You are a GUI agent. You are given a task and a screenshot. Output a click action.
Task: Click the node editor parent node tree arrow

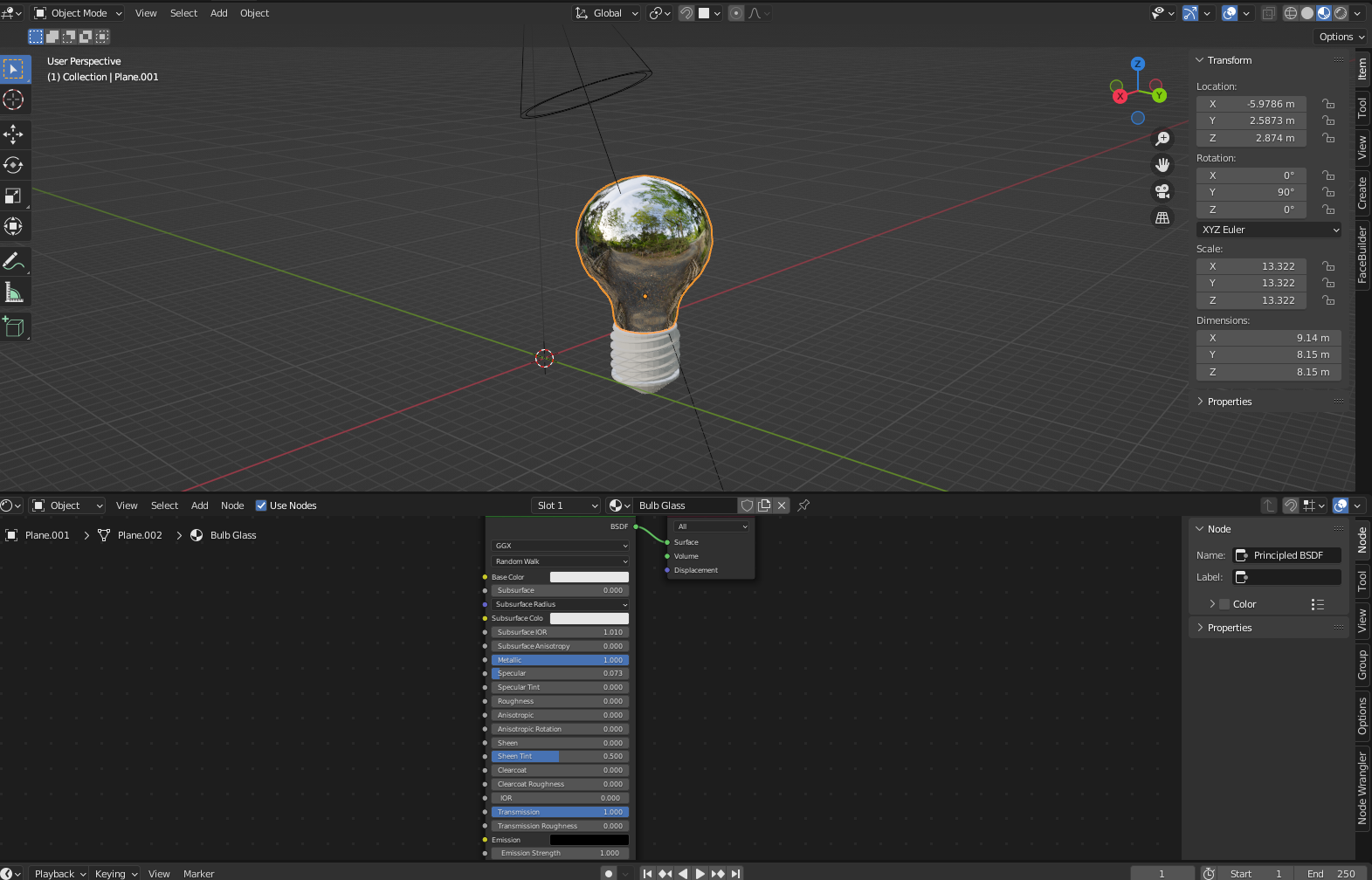(x=1269, y=505)
